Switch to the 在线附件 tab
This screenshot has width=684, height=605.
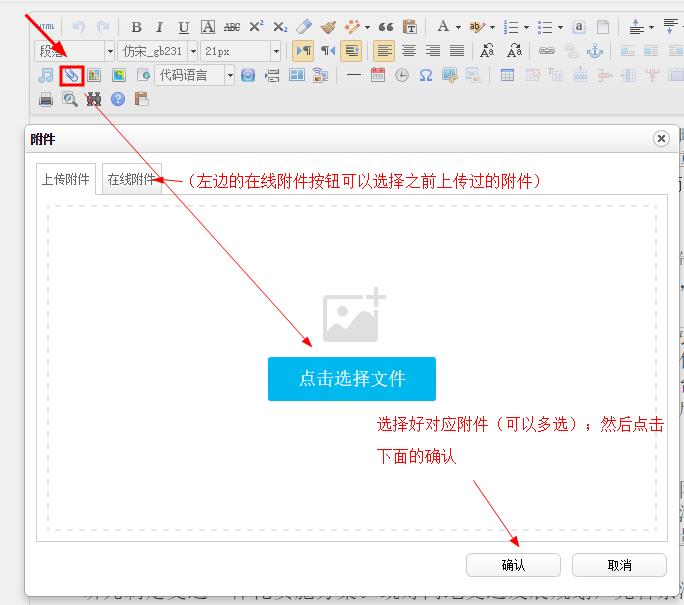(132, 180)
